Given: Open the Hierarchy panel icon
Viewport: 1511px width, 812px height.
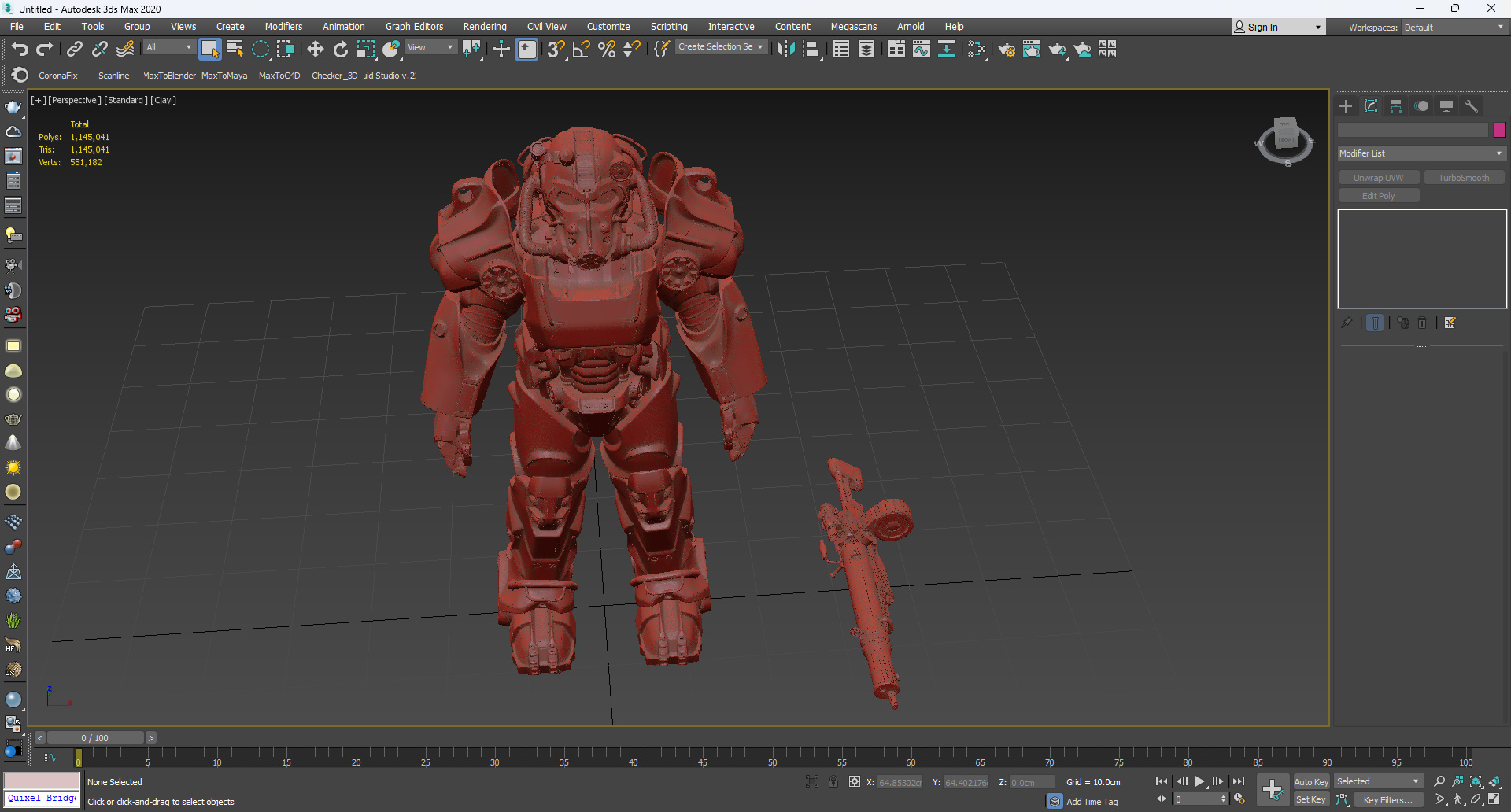Looking at the screenshot, I should [x=1396, y=106].
